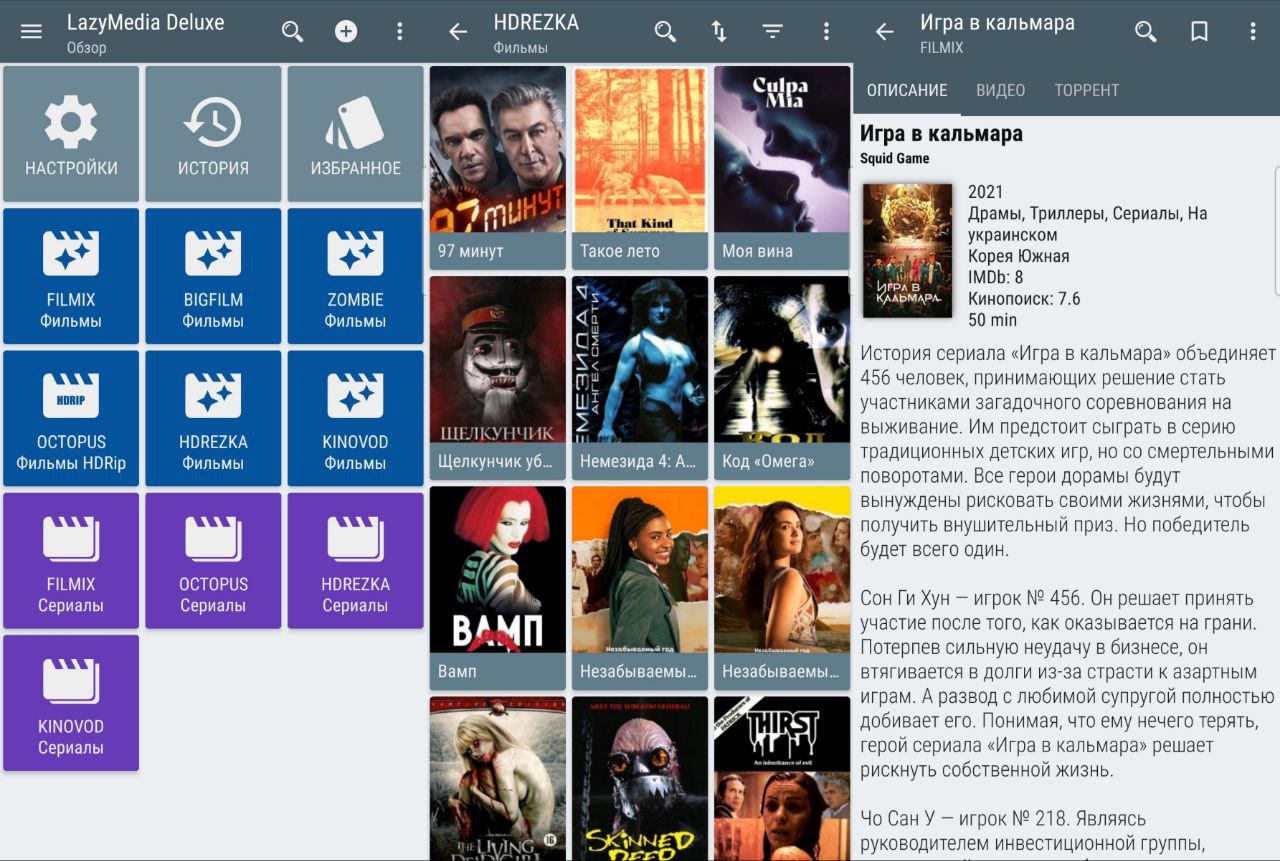The height and width of the screenshot is (861, 1280).
Task: Open OCTOPUS Сериалы tile
Action: click(x=213, y=561)
